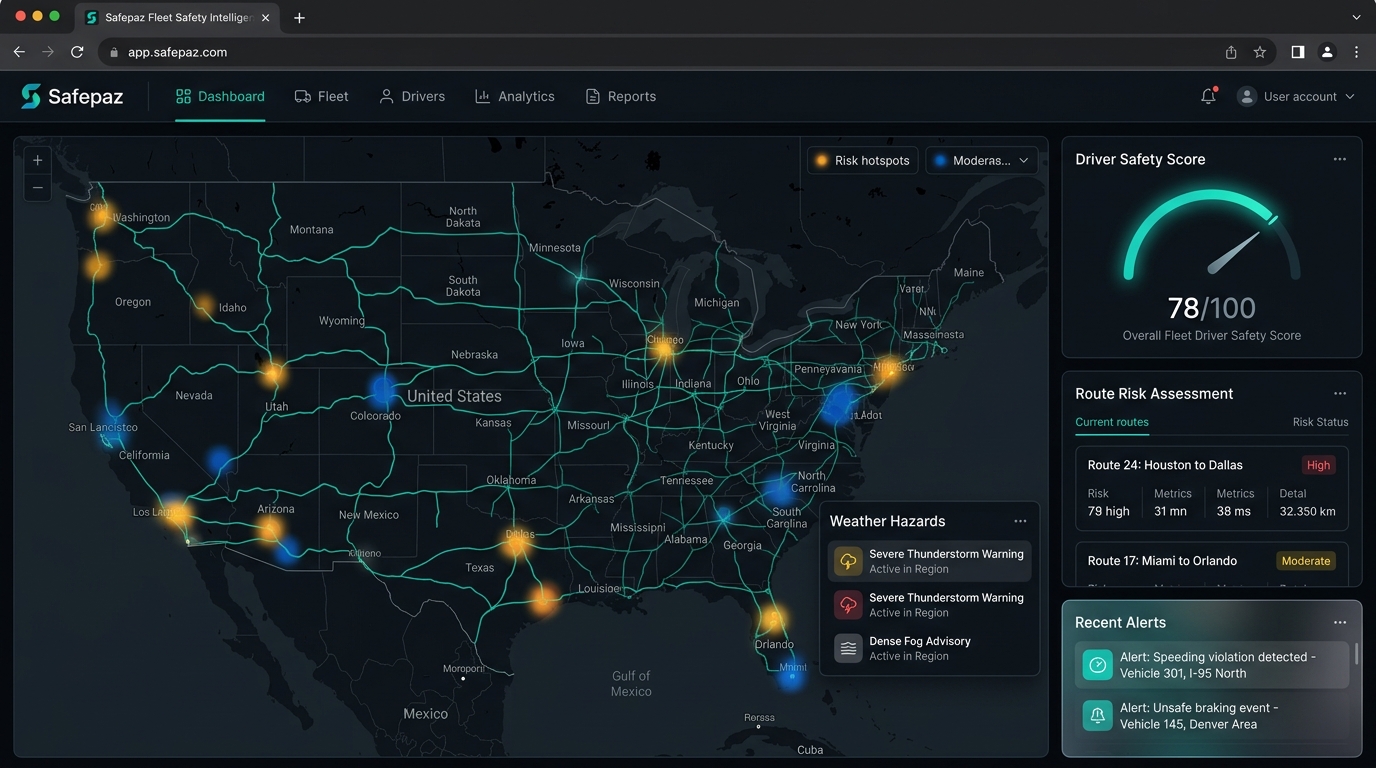Click the Moderate risk badge

coord(1306,561)
